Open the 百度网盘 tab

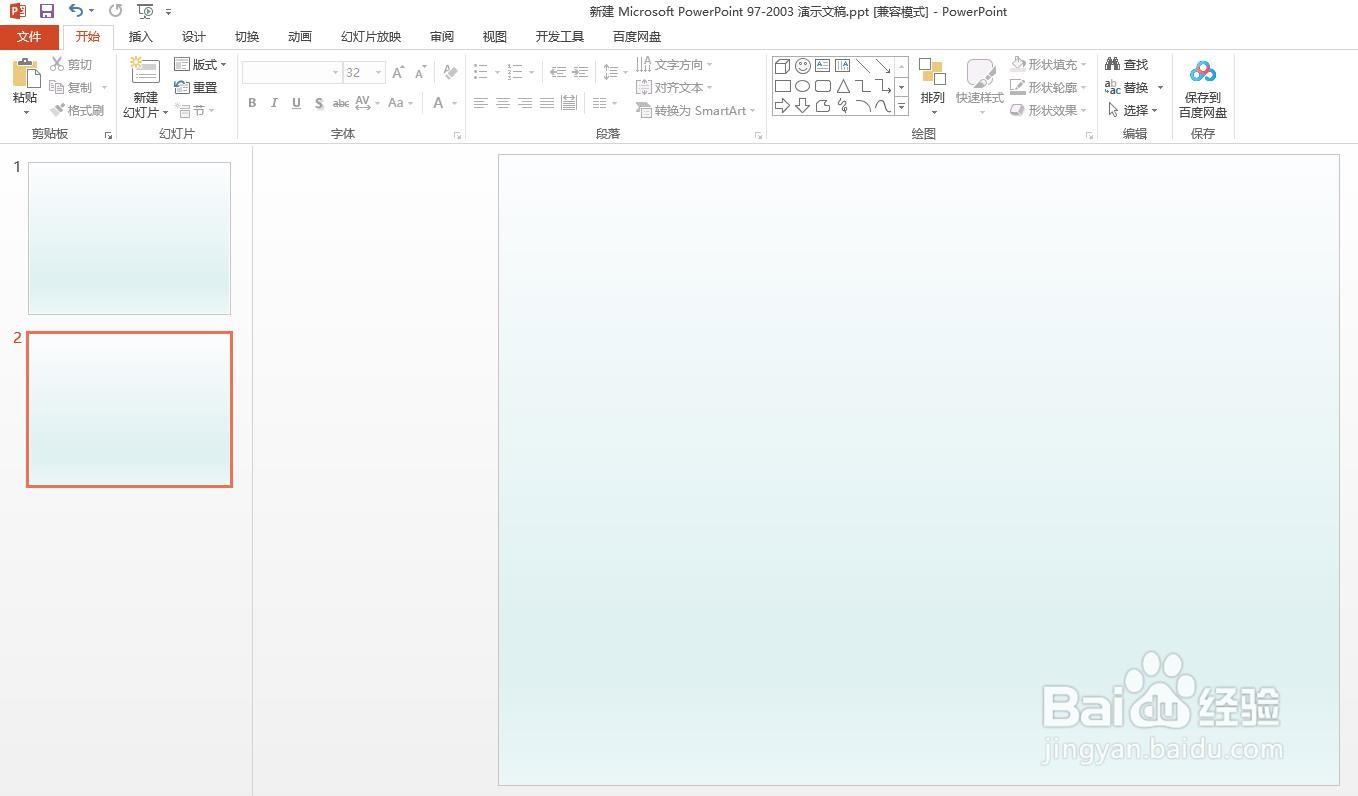[x=637, y=37]
